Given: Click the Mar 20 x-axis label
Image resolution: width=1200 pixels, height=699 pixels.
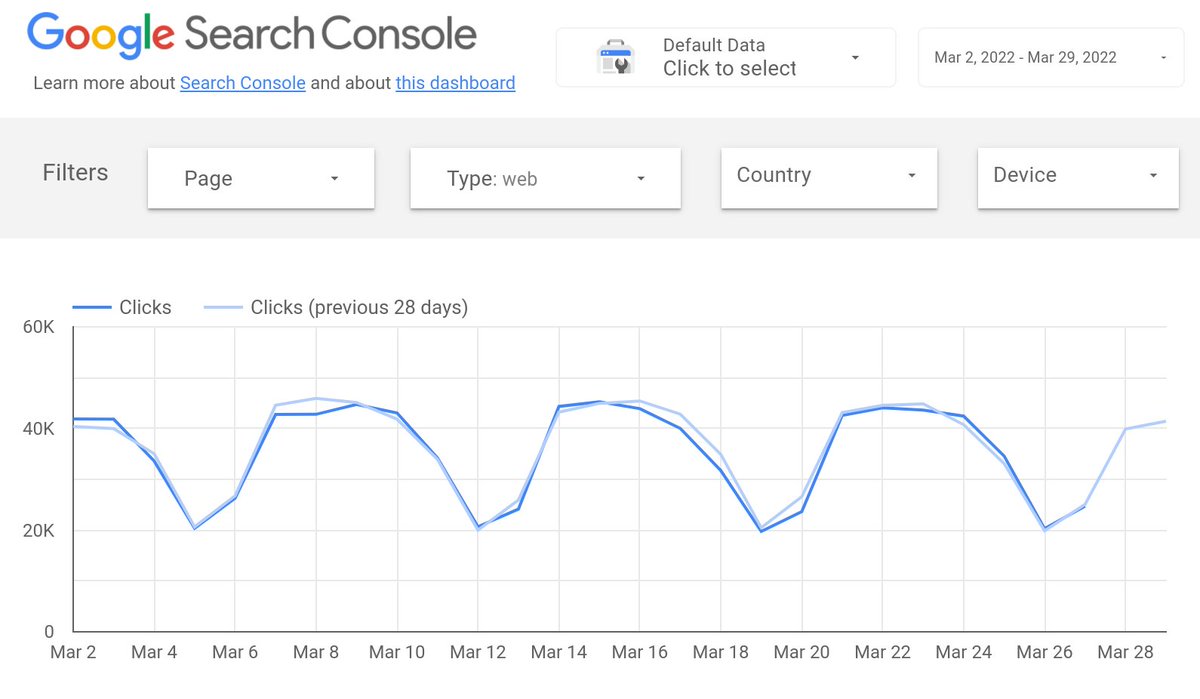Looking at the screenshot, I should click(801, 652).
